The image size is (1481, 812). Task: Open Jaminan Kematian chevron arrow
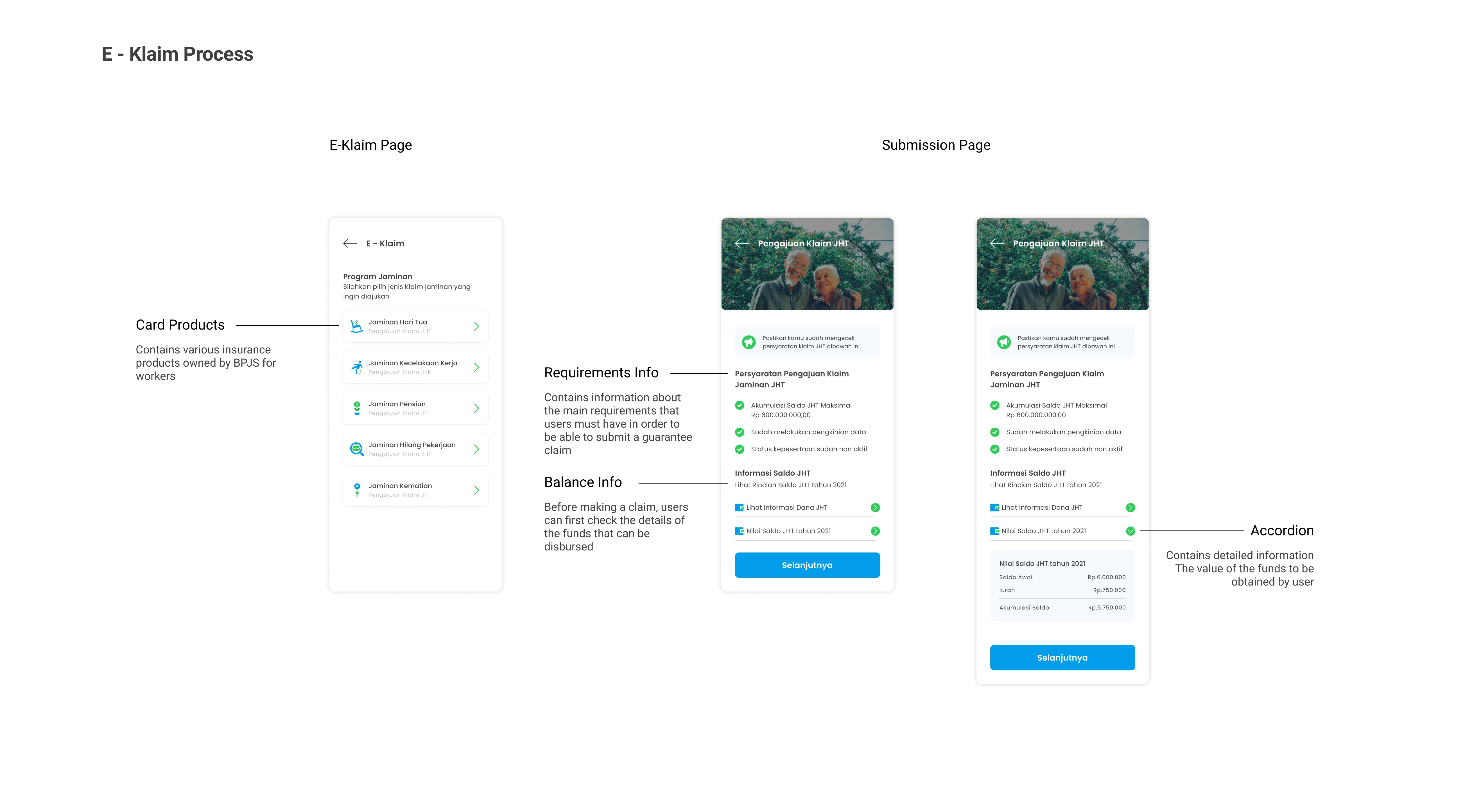point(477,490)
